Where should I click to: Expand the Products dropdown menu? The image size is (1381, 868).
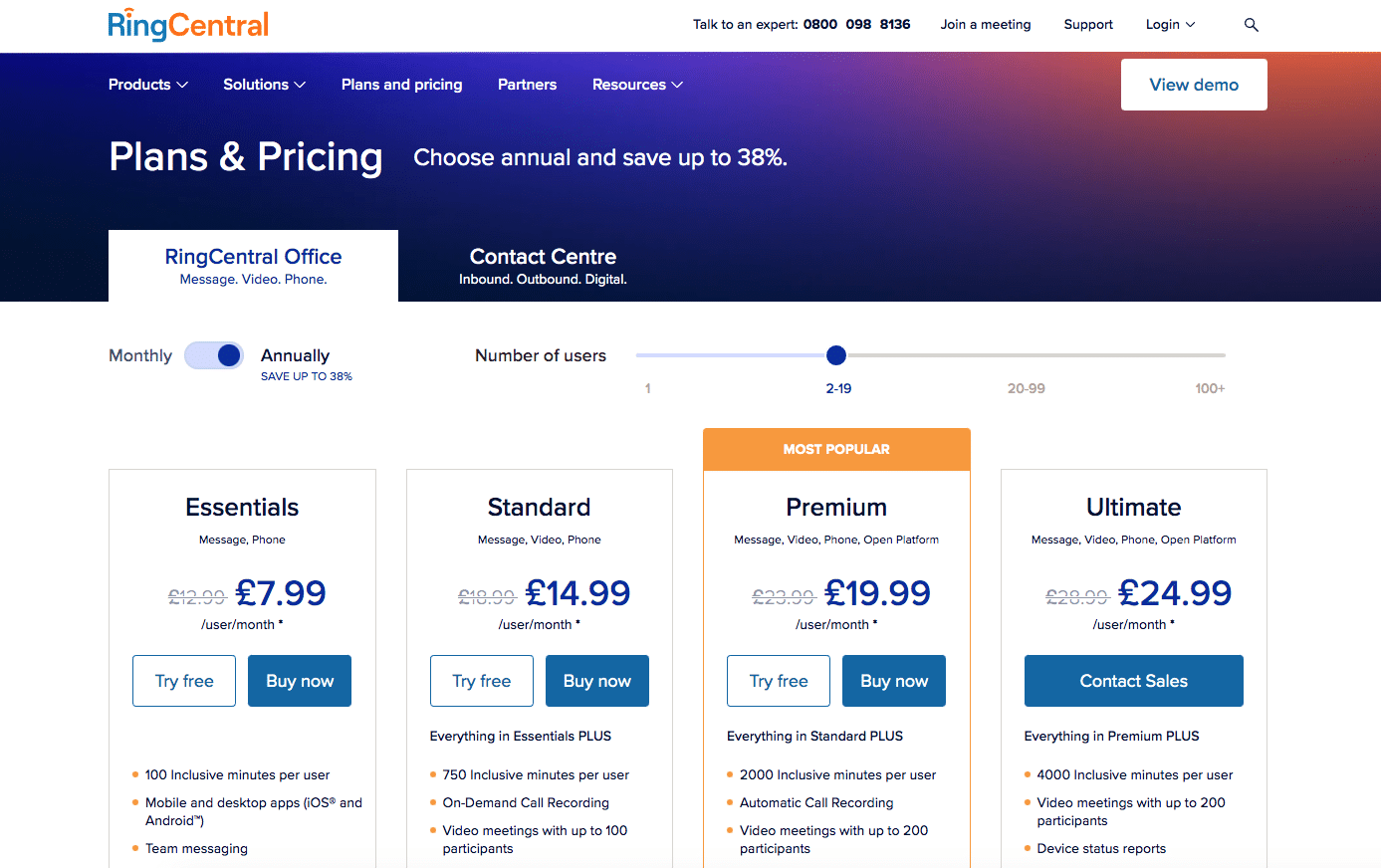tap(147, 85)
